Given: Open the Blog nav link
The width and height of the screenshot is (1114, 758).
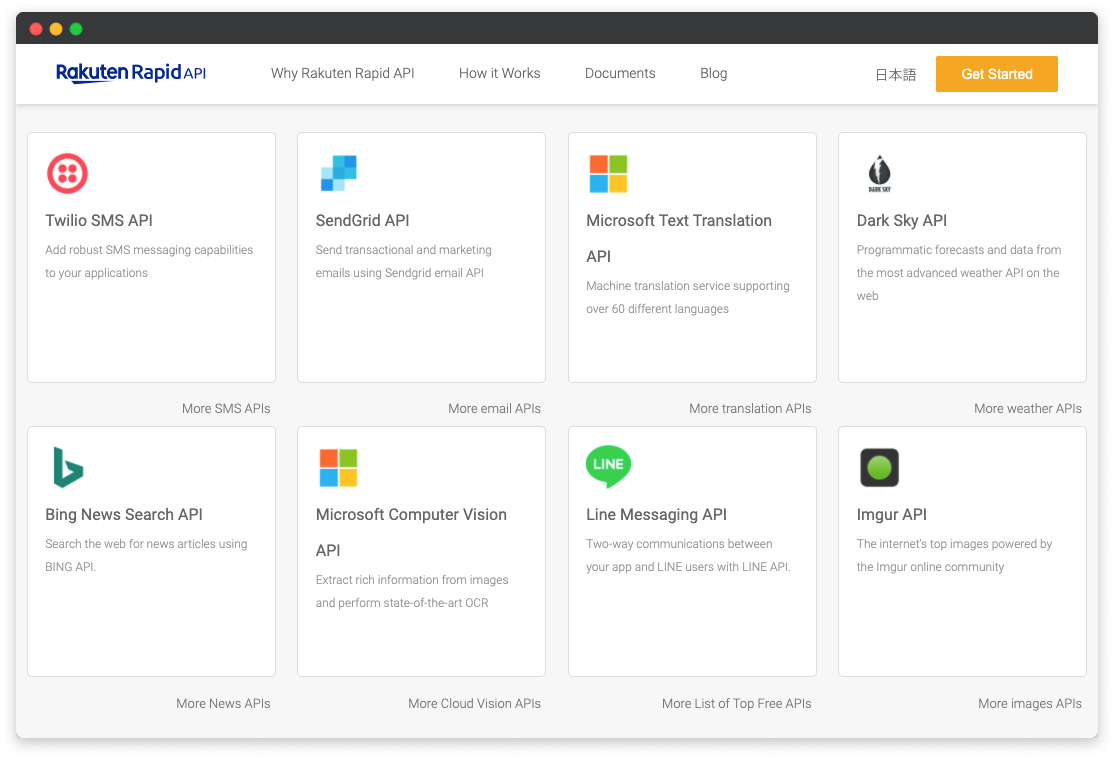Looking at the screenshot, I should click(714, 73).
